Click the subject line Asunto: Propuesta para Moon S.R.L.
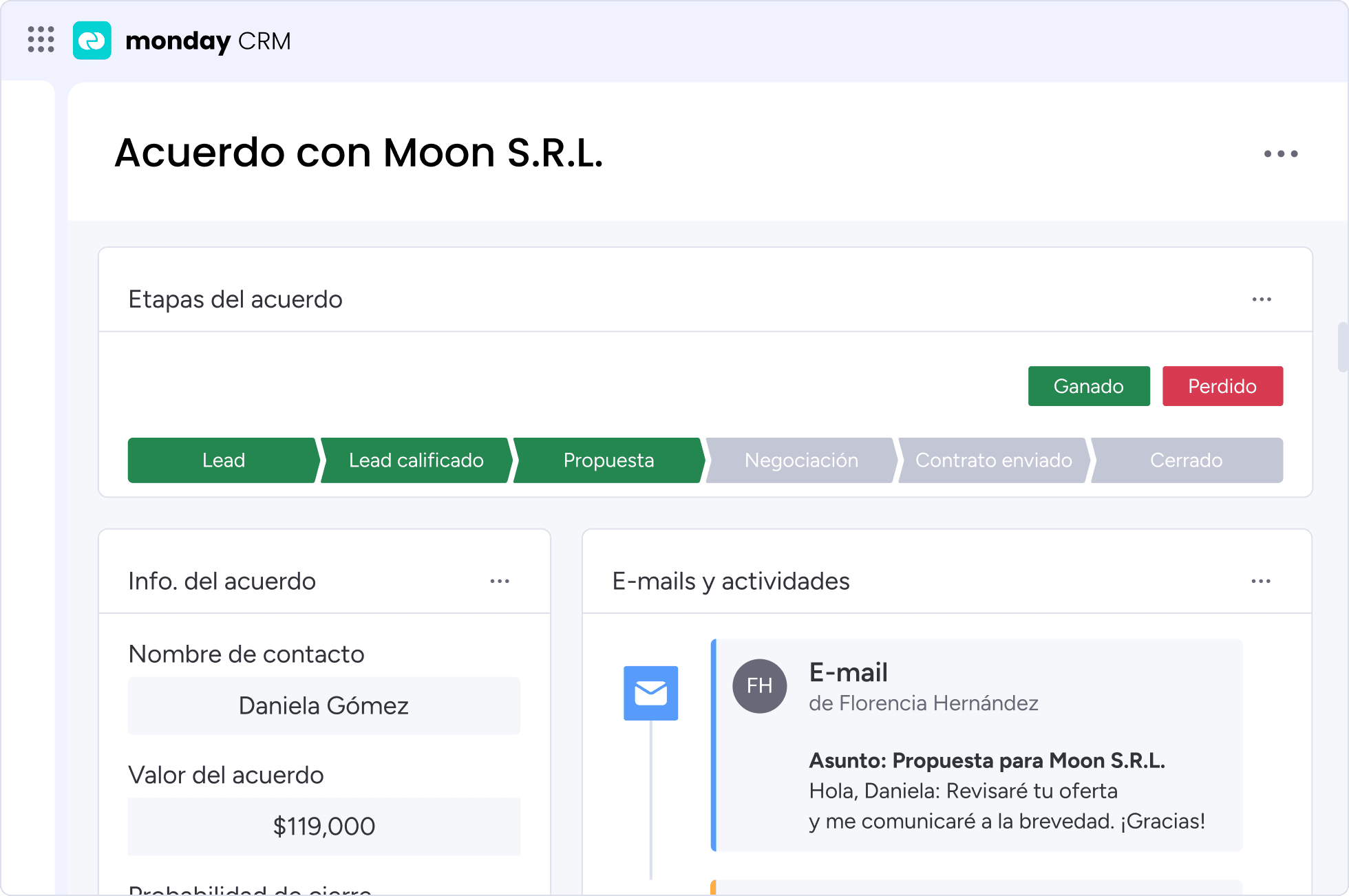The image size is (1349, 896). tap(987, 760)
